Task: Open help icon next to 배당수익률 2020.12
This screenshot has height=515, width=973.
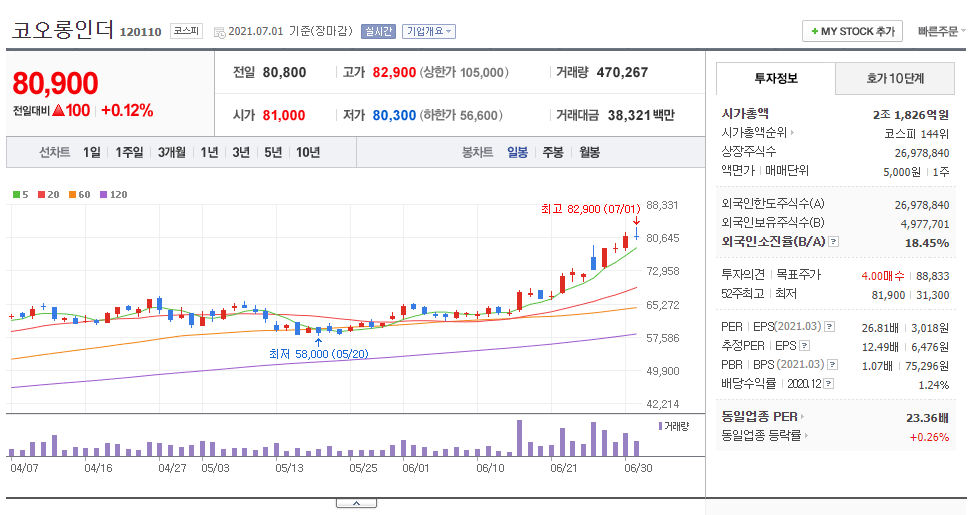Action: click(828, 383)
